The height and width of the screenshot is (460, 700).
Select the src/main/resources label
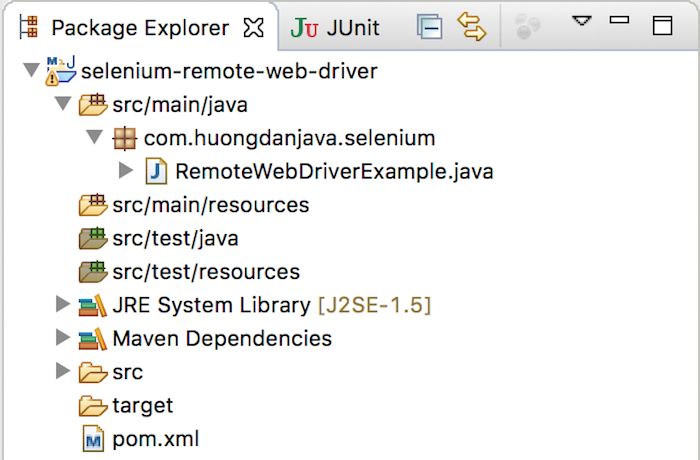(x=211, y=205)
